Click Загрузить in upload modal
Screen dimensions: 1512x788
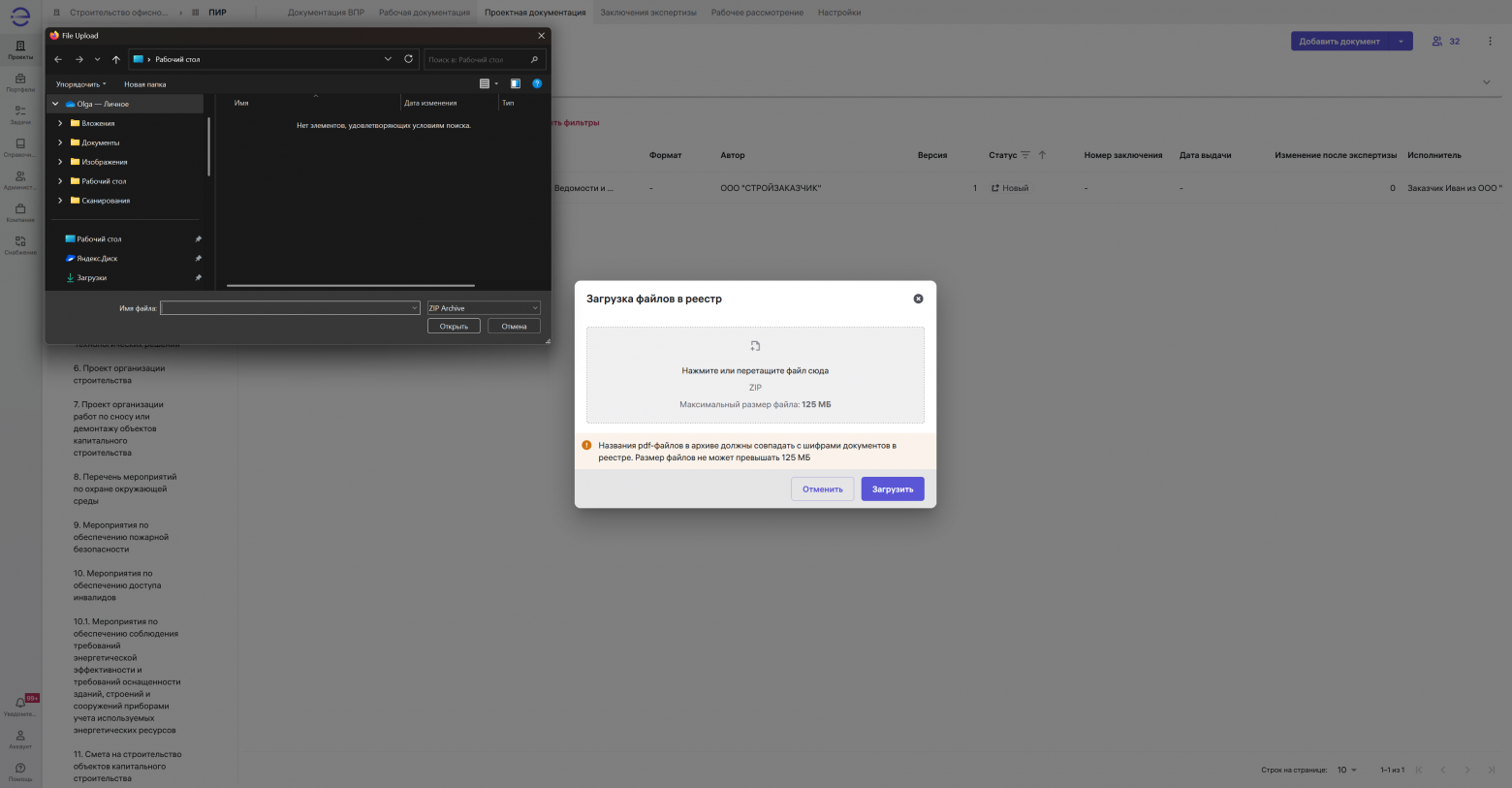pyautogui.click(x=893, y=489)
